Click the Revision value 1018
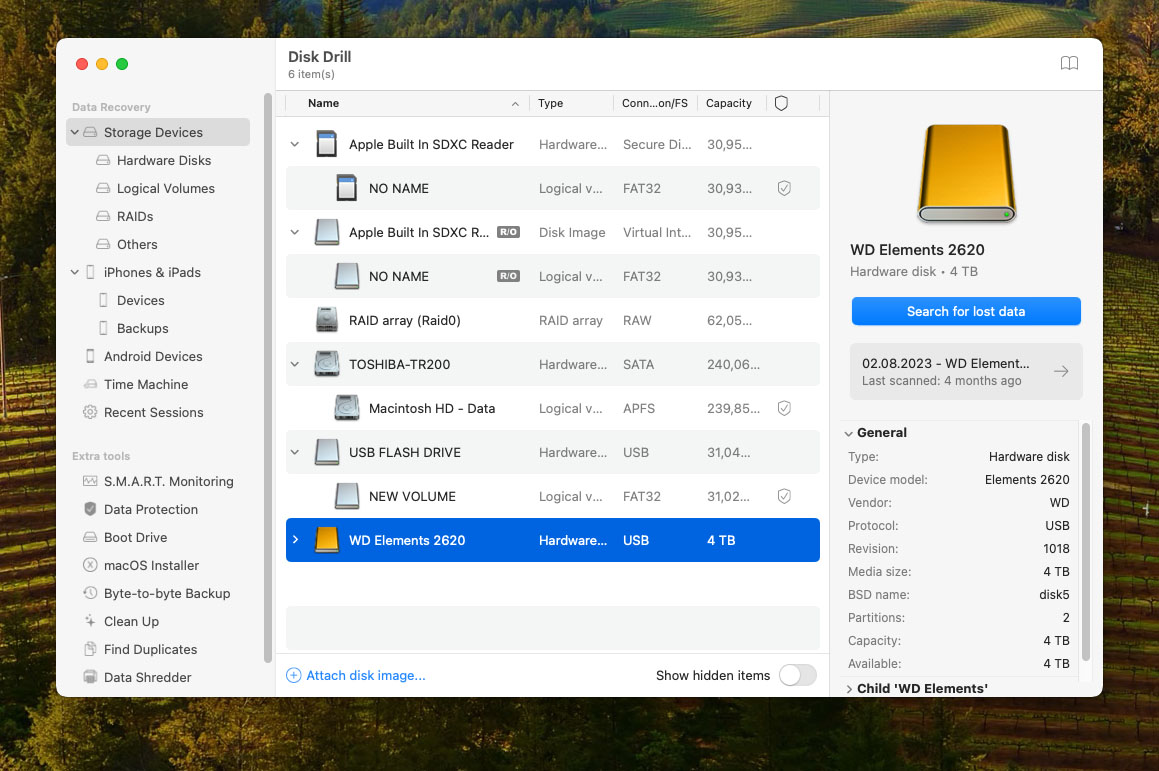 tap(1056, 548)
